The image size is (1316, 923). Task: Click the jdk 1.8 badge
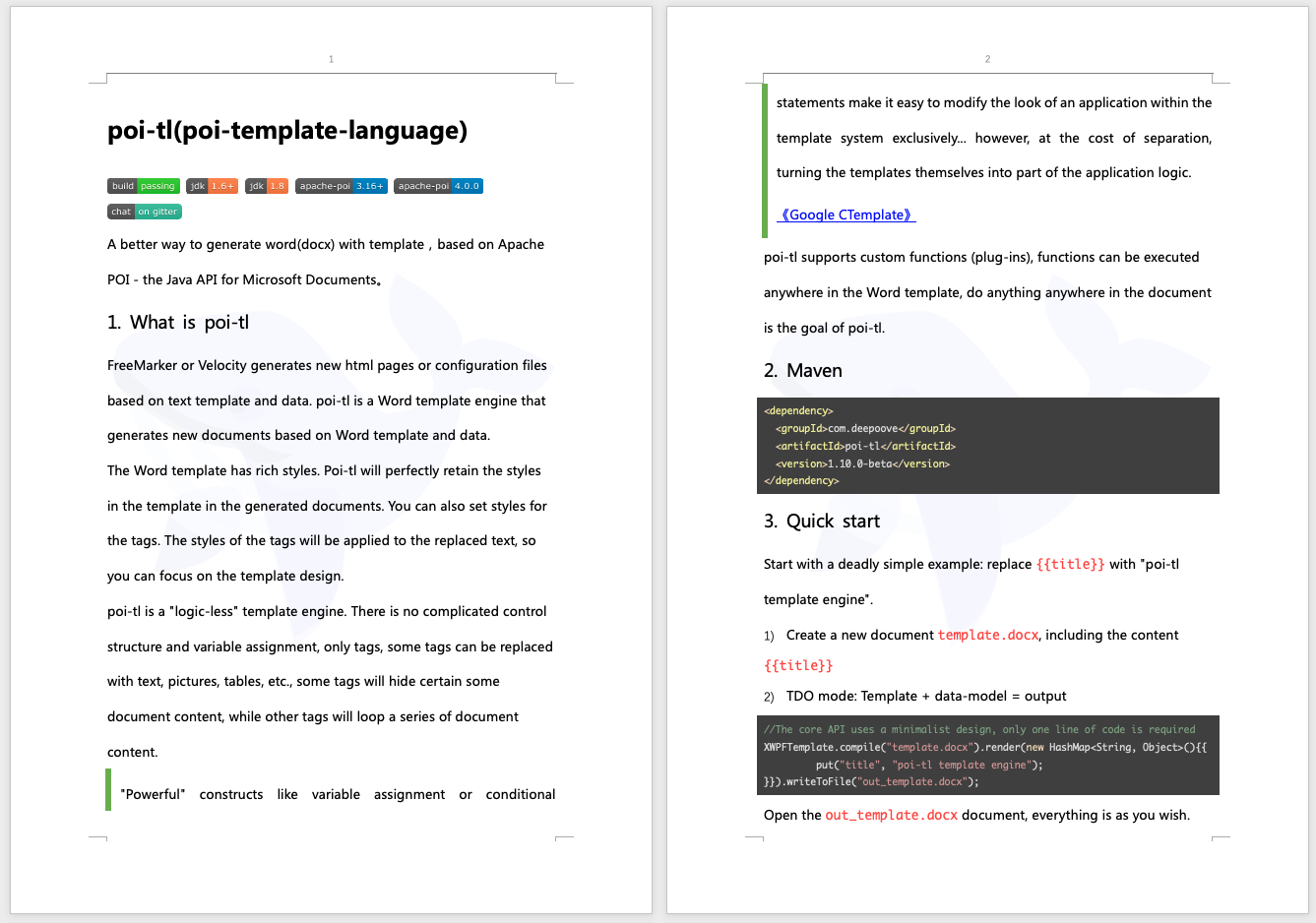266,185
